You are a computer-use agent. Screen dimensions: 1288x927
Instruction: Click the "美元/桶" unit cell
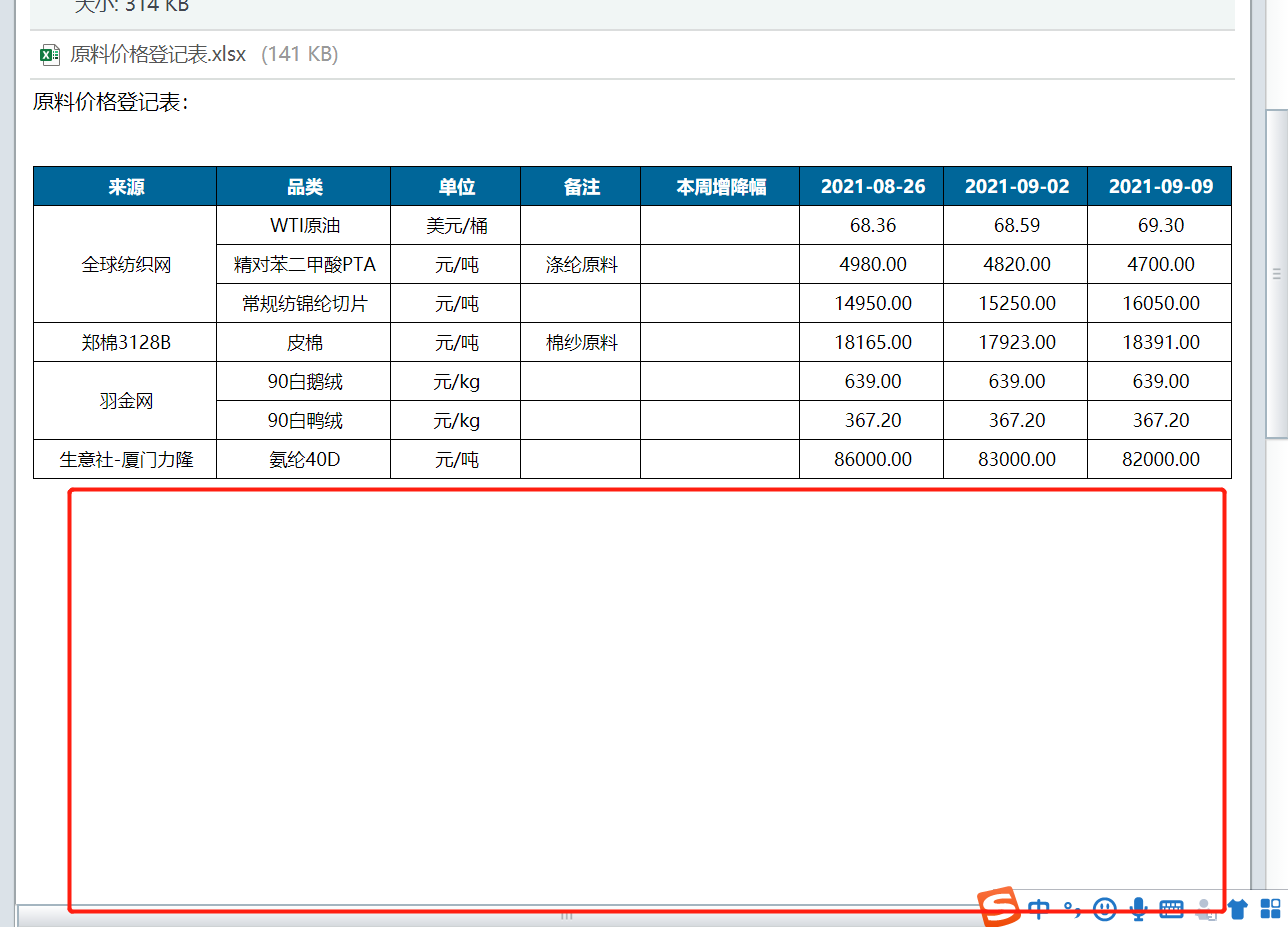click(456, 226)
